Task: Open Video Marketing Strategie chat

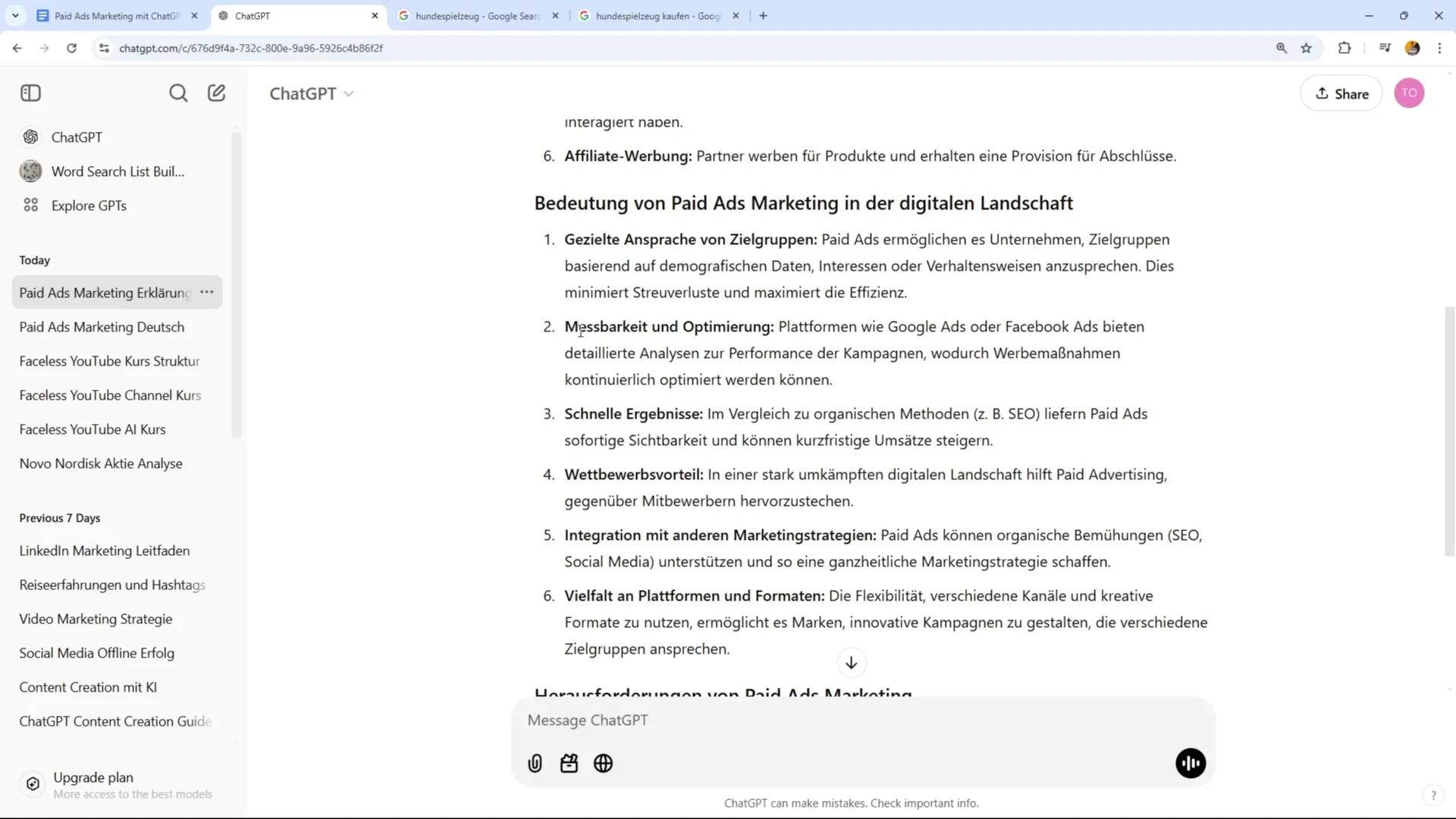Action: (117, 619)
